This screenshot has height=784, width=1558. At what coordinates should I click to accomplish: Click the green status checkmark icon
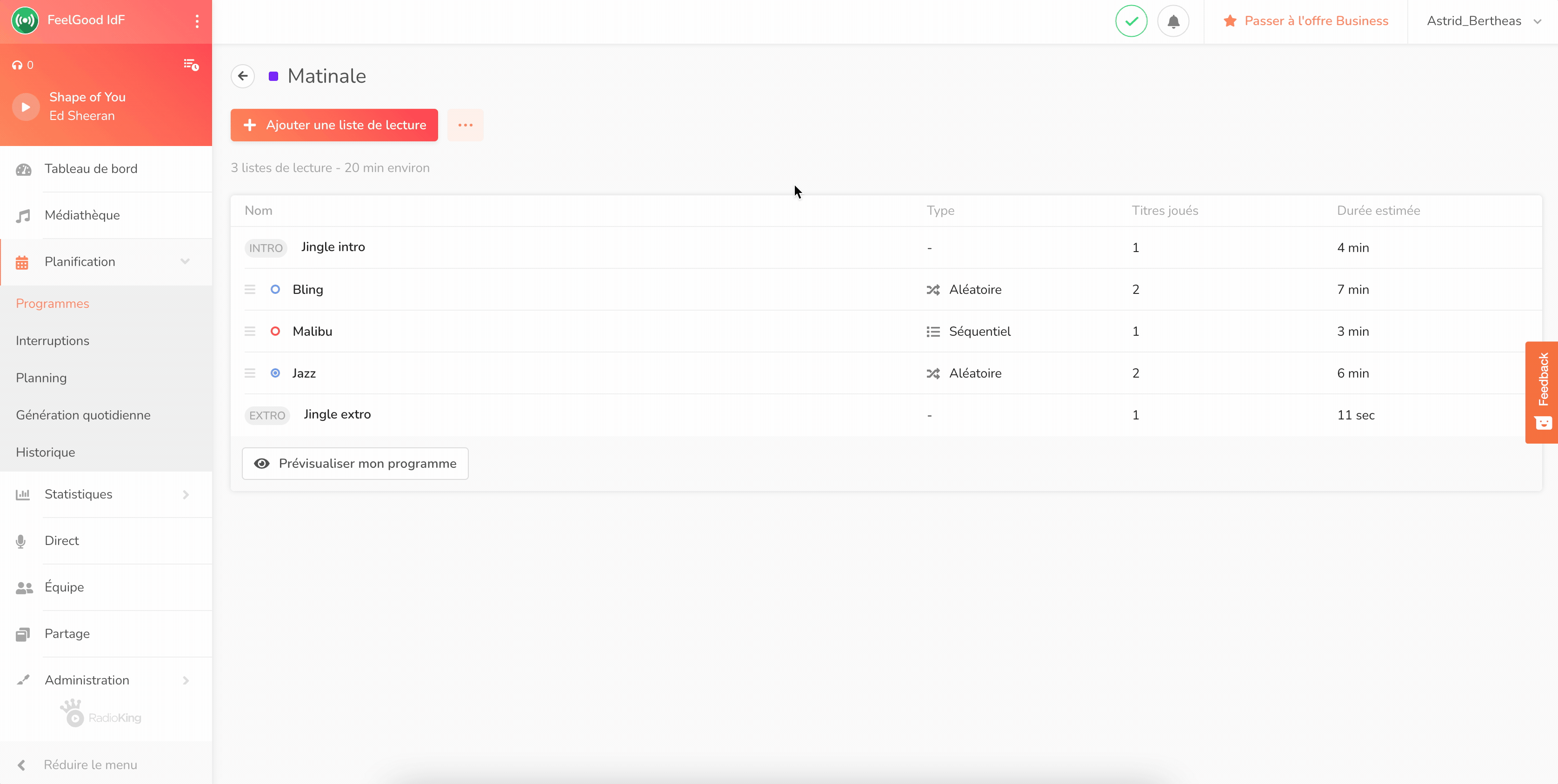click(x=1131, y=21)
